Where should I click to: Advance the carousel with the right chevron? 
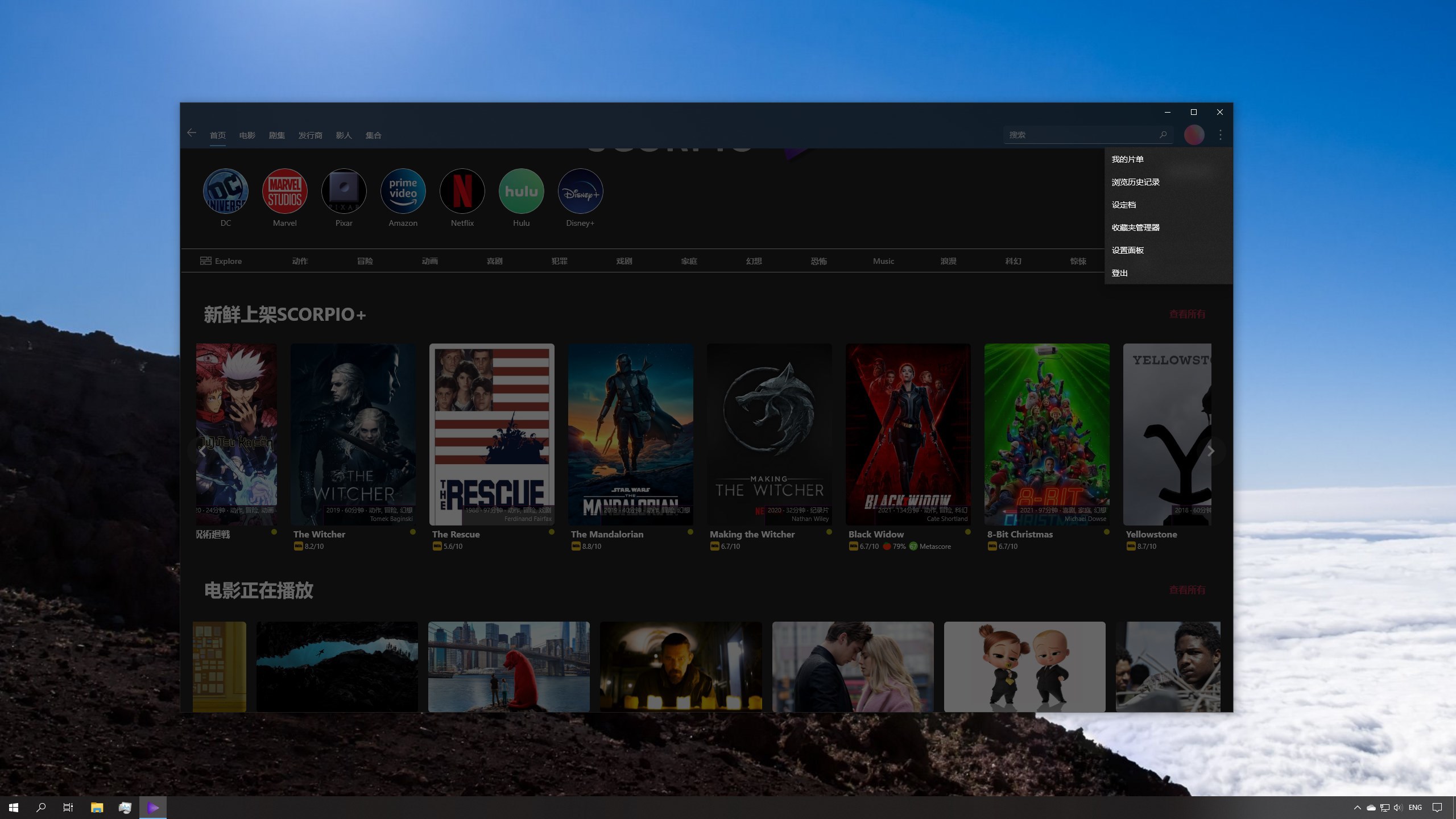[1211, 451]
